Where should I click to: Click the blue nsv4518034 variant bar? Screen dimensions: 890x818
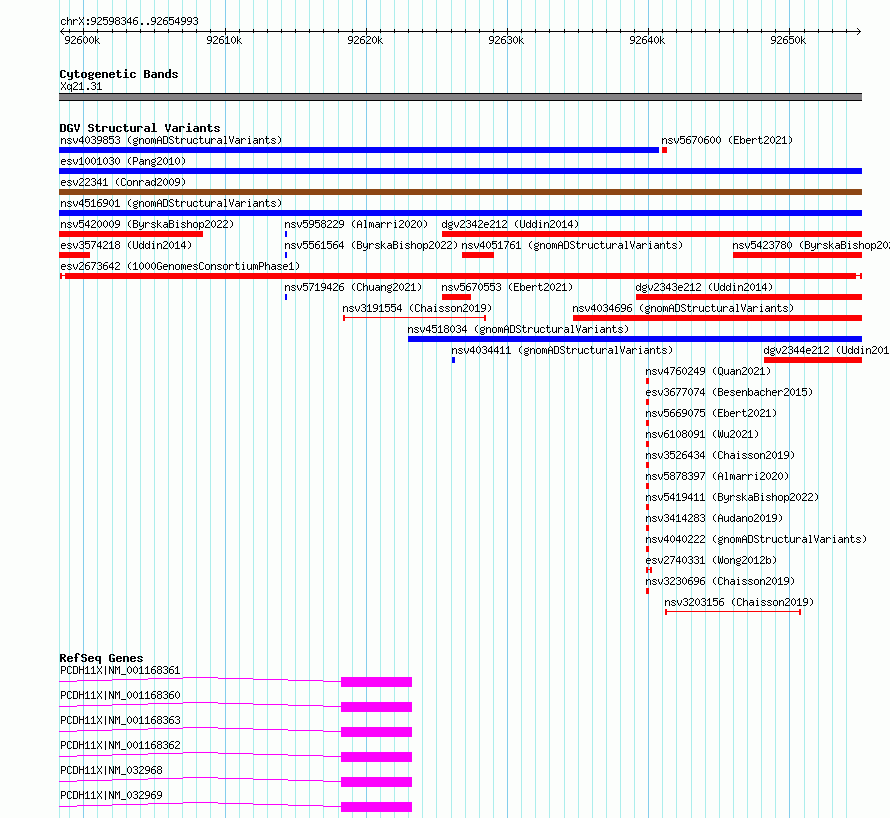tap(635, 339)
